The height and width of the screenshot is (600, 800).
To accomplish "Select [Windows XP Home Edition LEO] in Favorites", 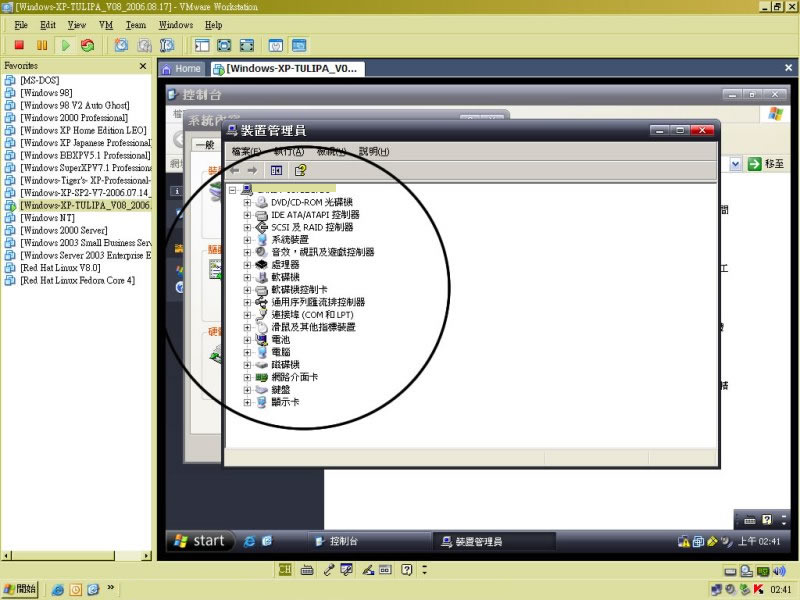I will pos(83,130).
